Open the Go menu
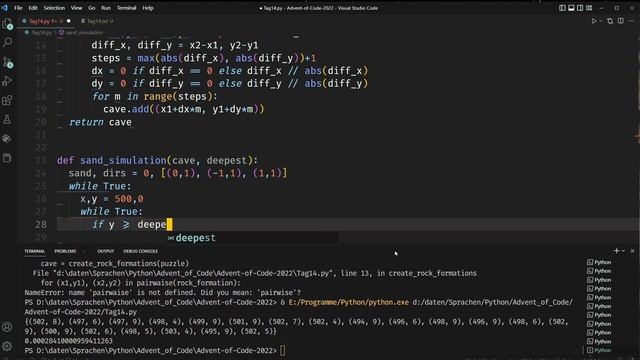Screen dimensions: 640x360 coord(91,8)
